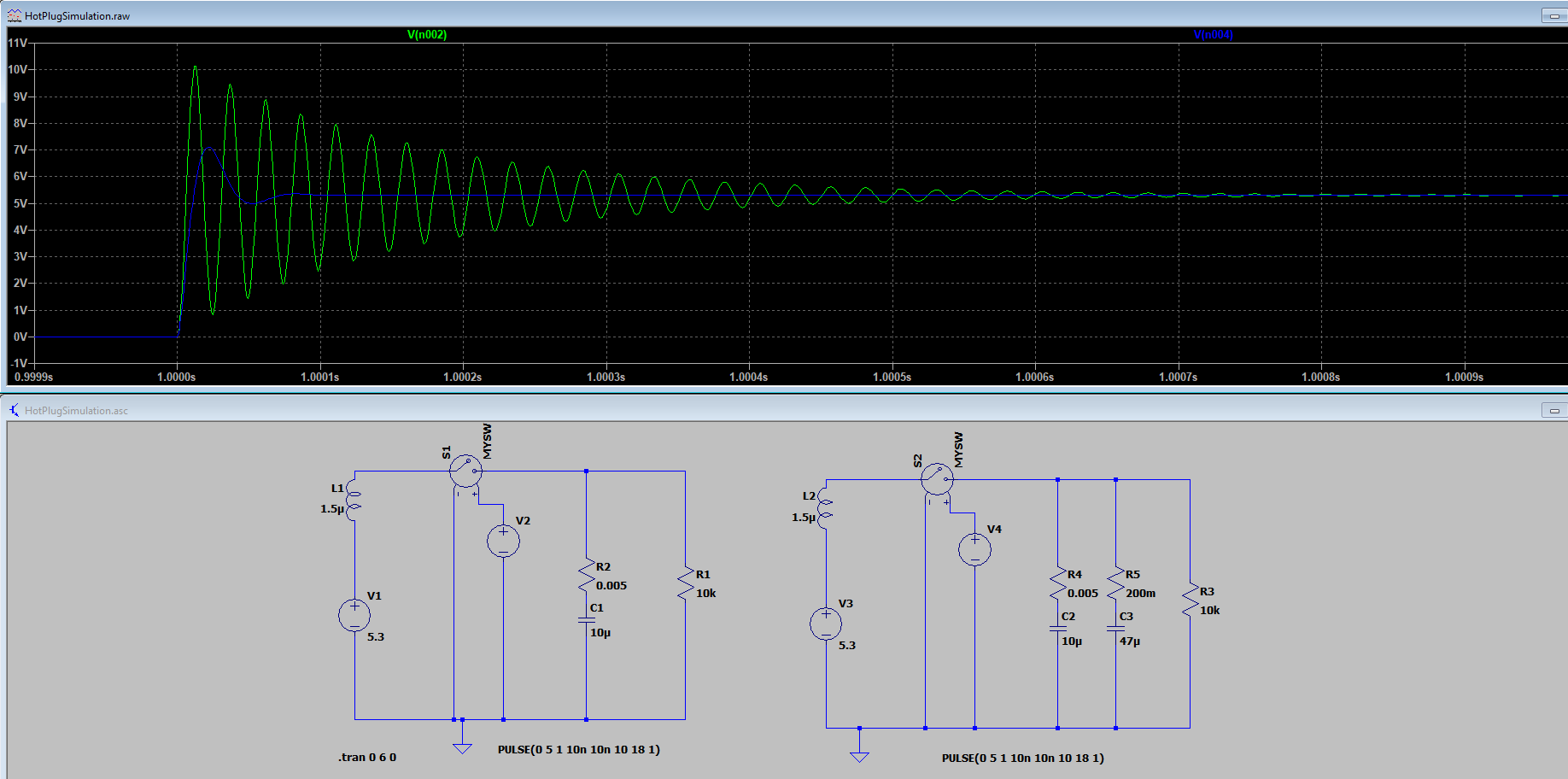Screen dimensions: 1568x779
Task: Click the HotPlugSimulation.raw window icon
Action: click(15, 15)
